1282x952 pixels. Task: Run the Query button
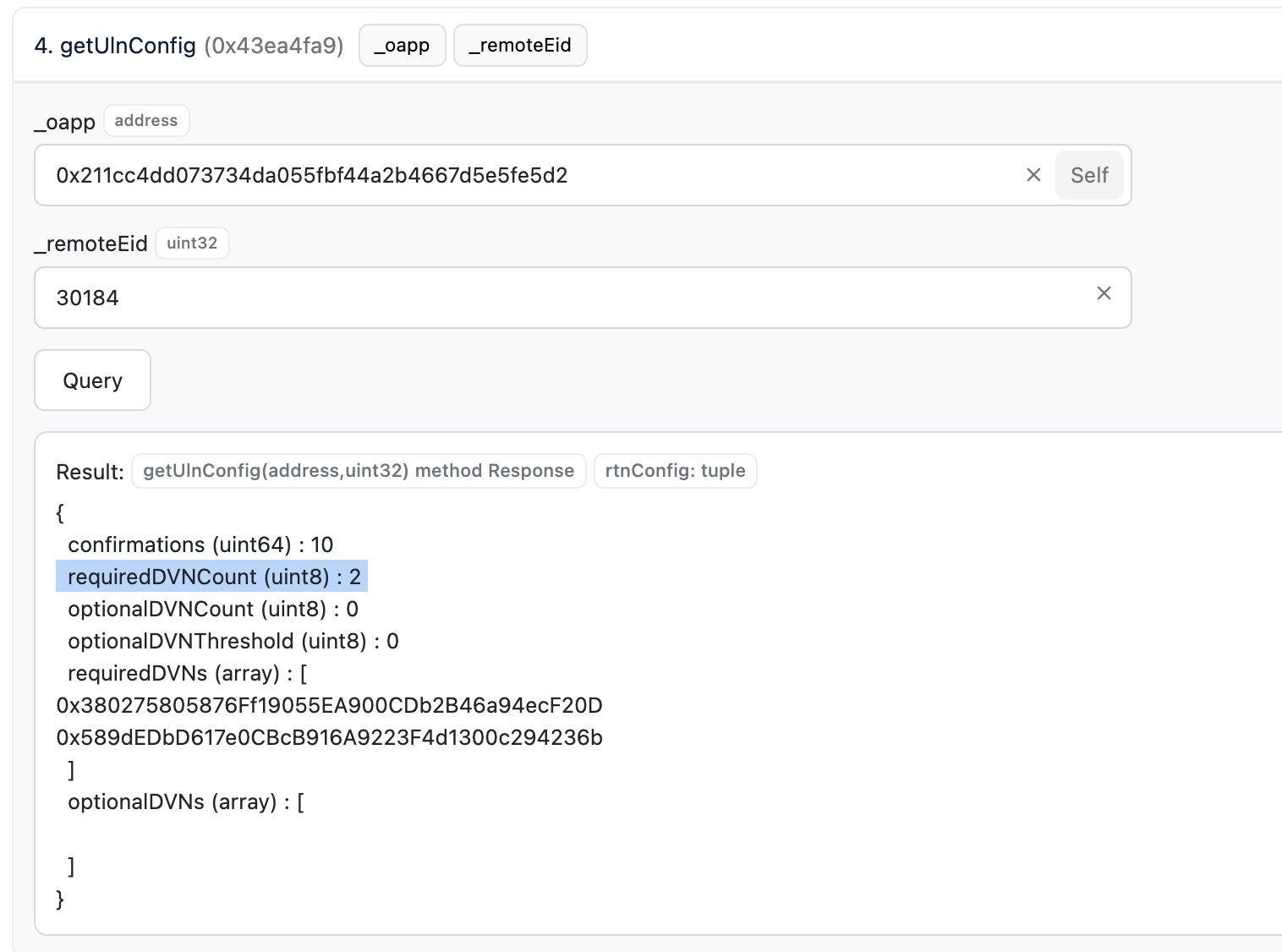pos(92,380)
